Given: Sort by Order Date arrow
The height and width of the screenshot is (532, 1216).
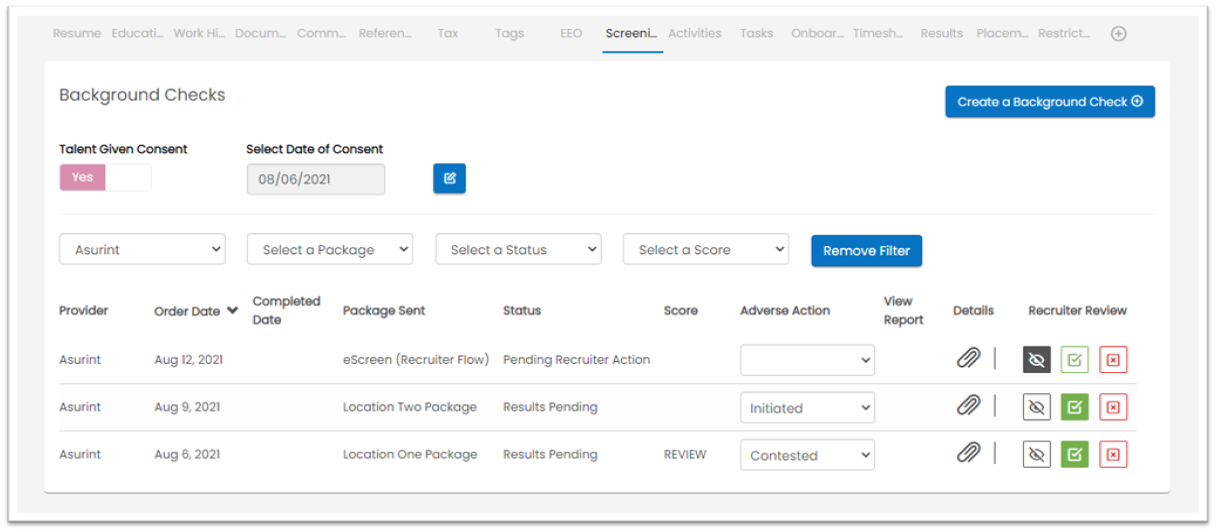Looking at the screenshot, I should click(233, 310).
